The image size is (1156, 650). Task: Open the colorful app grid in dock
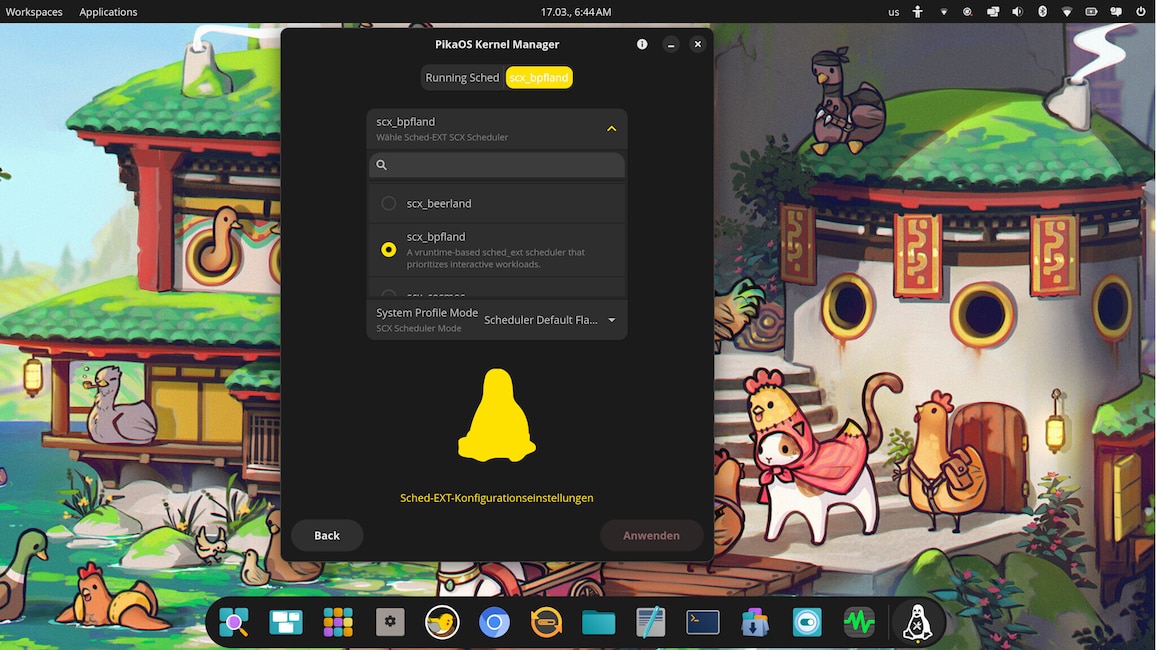(338, 623)
